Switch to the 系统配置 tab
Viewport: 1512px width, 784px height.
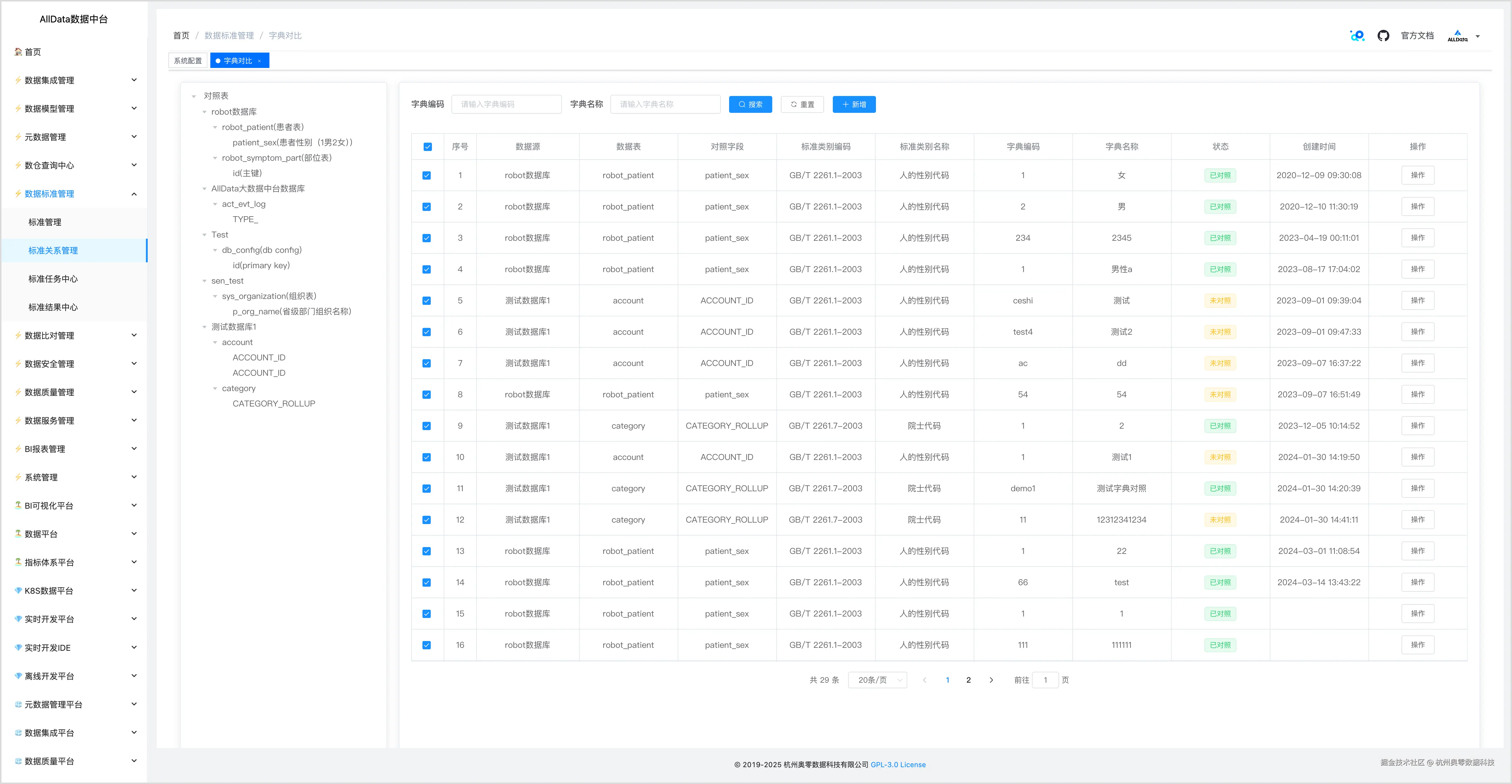click(188, 61)
